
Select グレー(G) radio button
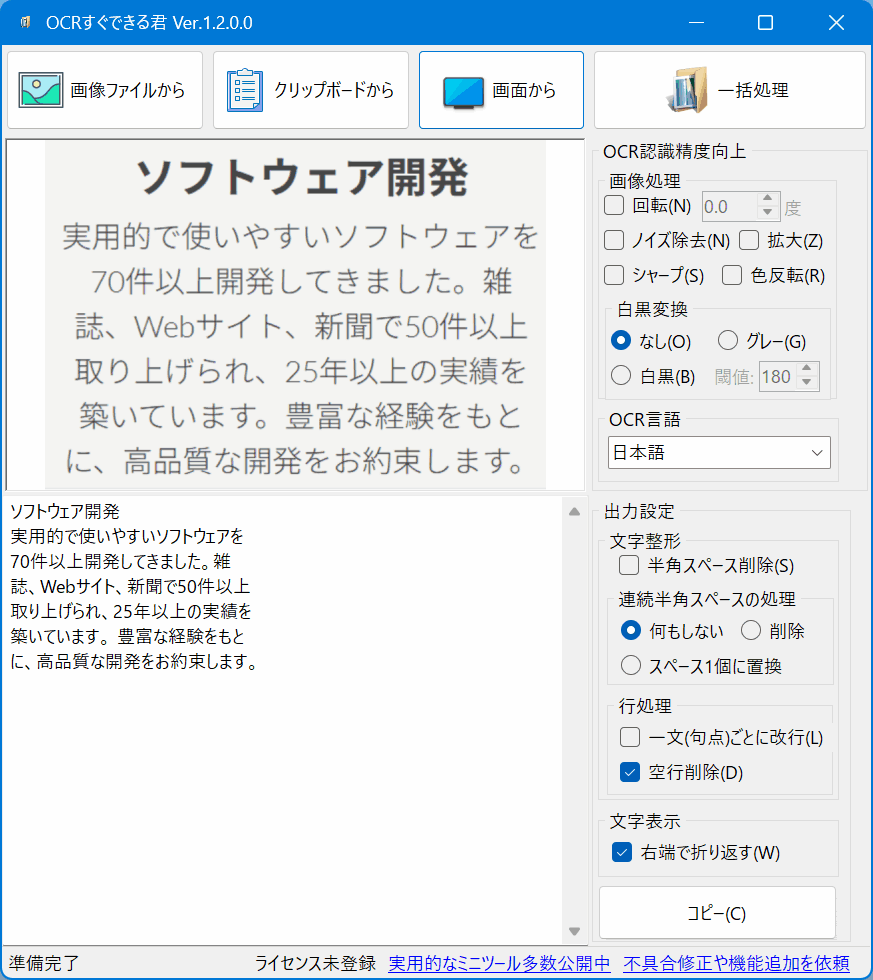(x=727, y=341)
